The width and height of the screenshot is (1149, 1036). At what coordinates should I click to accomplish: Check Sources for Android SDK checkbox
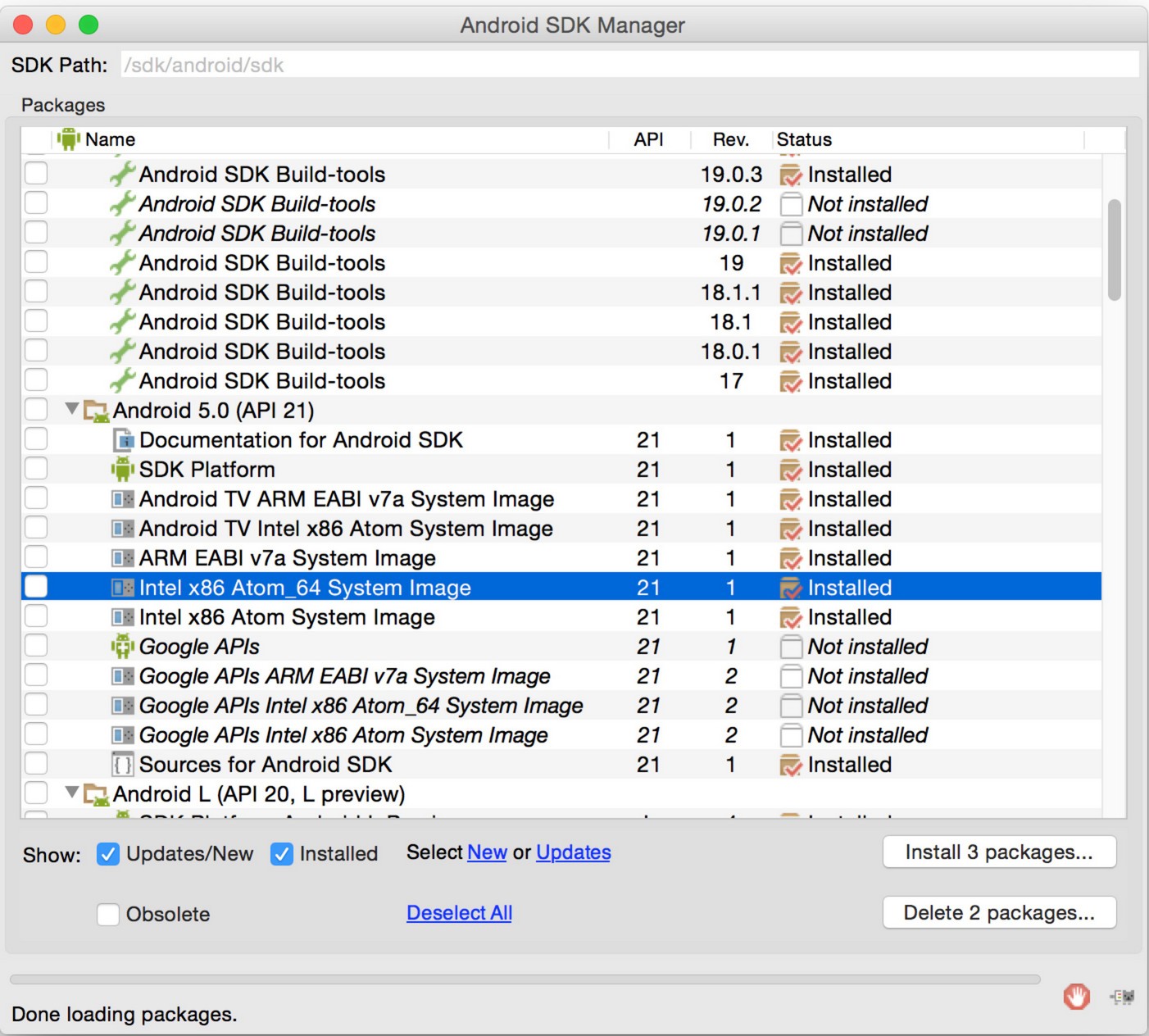click(36, 763)
